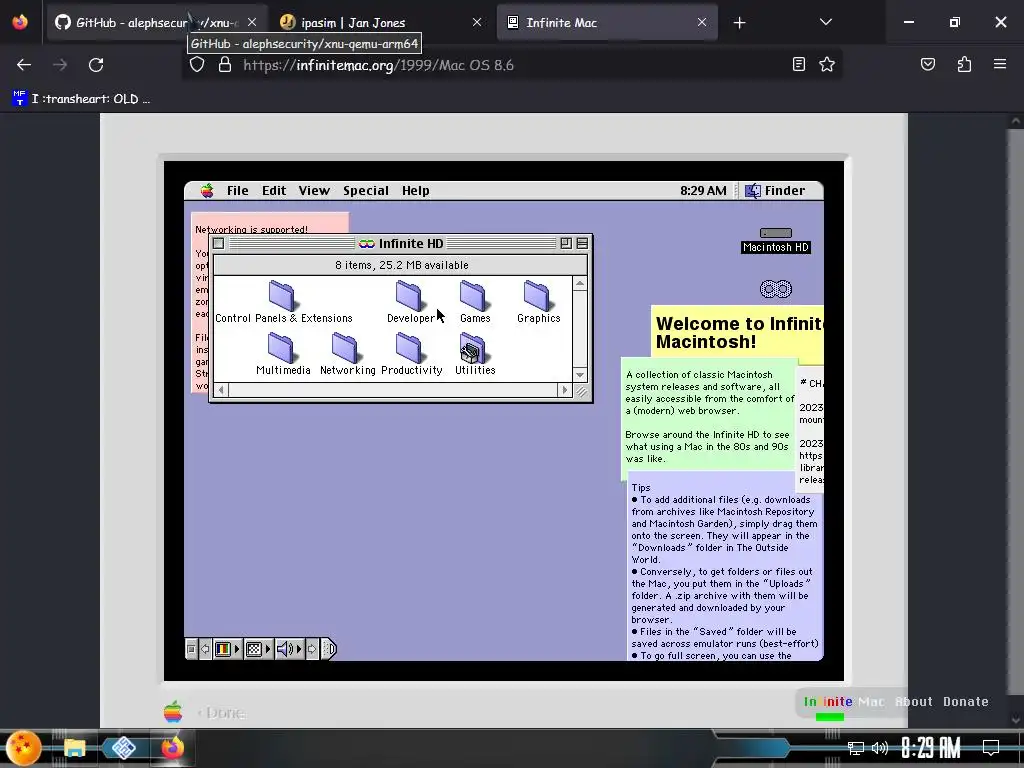Open the Control Strip monitor color depth module

(227, 649)
